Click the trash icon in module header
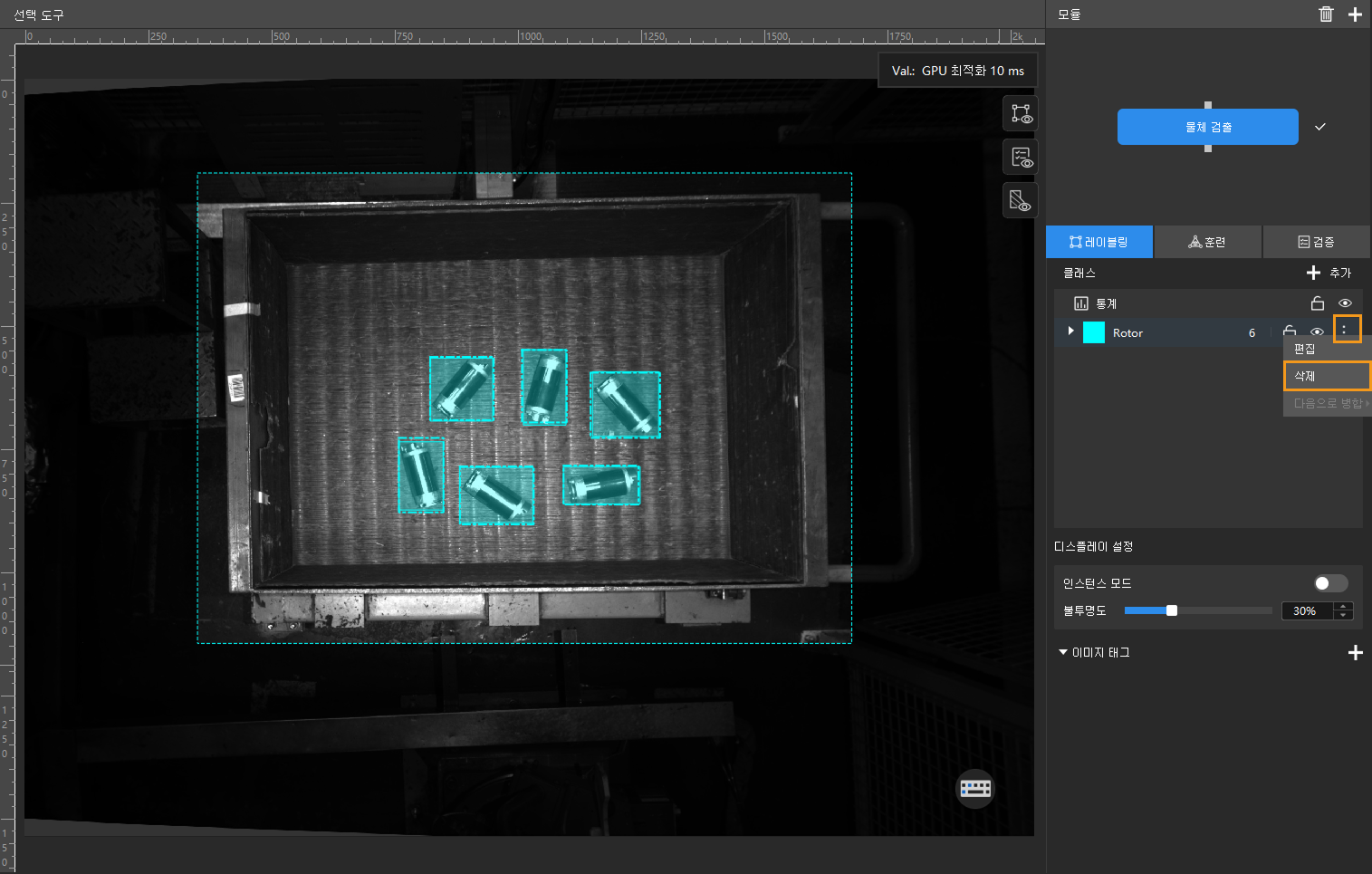Image resolution: width=1372 pixels, height=874 pixels. coord(1326,14)
